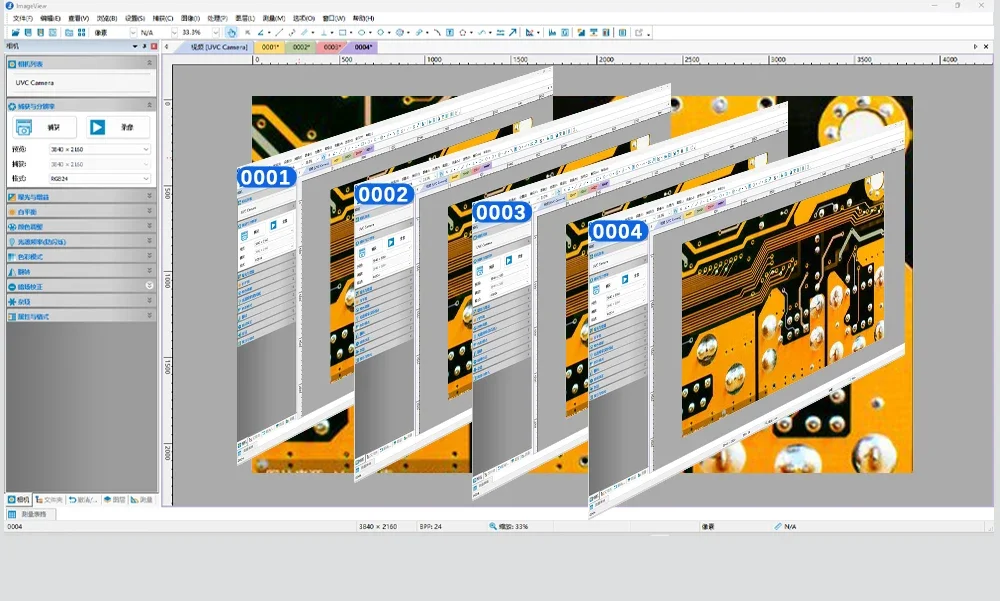The width and height of the screenshot is (1000, 601).
Task: Expand the 白平衡 section
Action: (x=81, y=211)
